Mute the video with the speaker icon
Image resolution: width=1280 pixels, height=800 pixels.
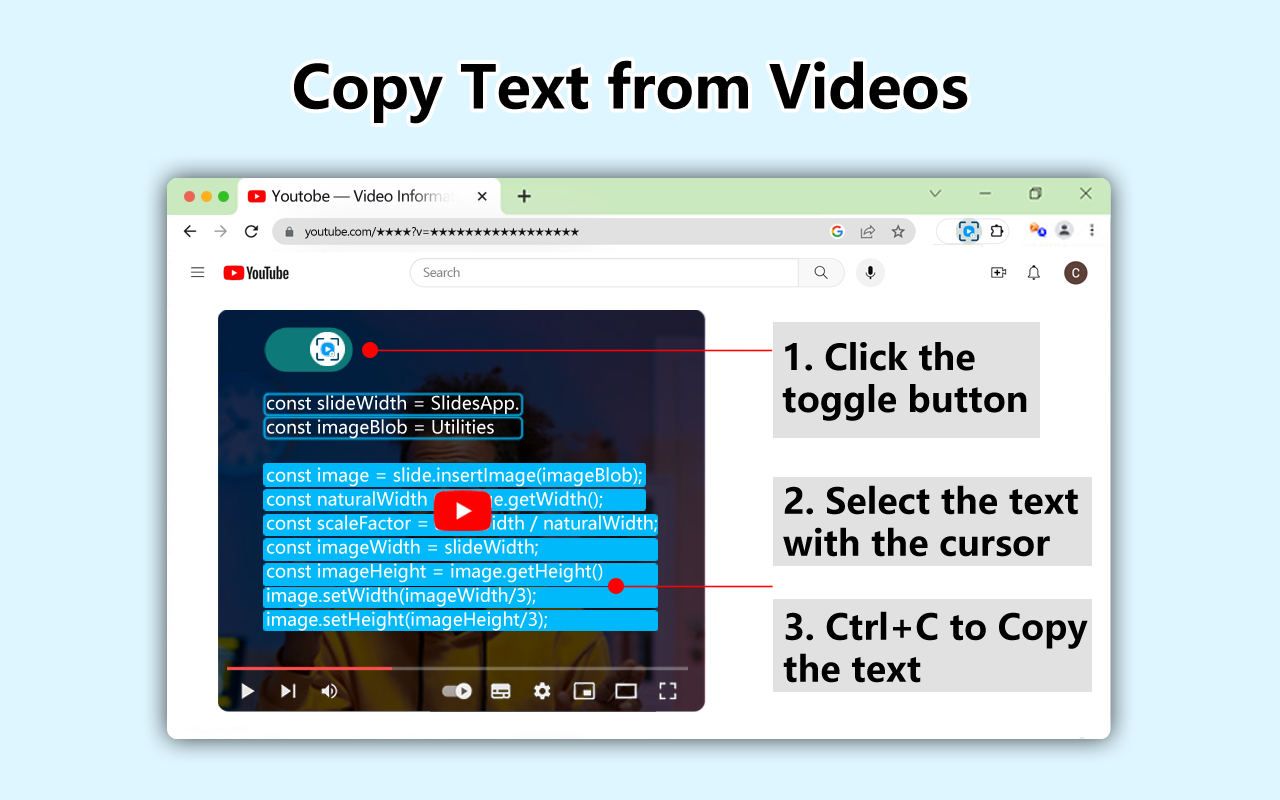tap(329, 691)
